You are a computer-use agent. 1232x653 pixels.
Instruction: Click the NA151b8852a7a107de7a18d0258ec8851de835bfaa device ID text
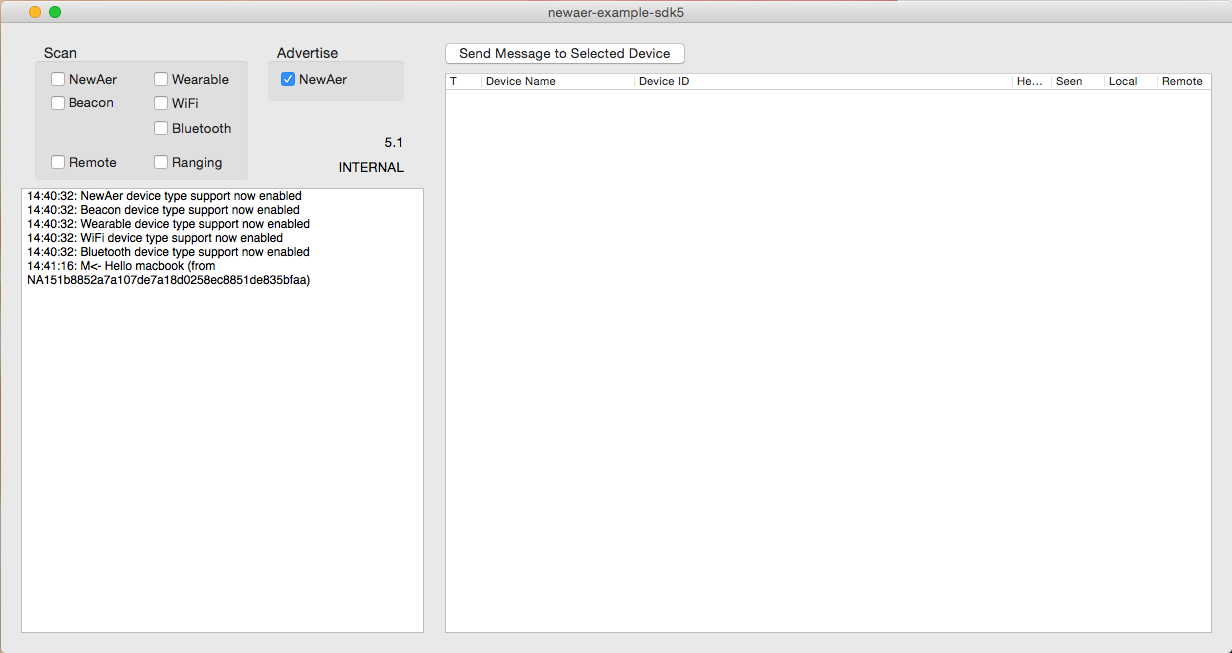tap(169, 280)
